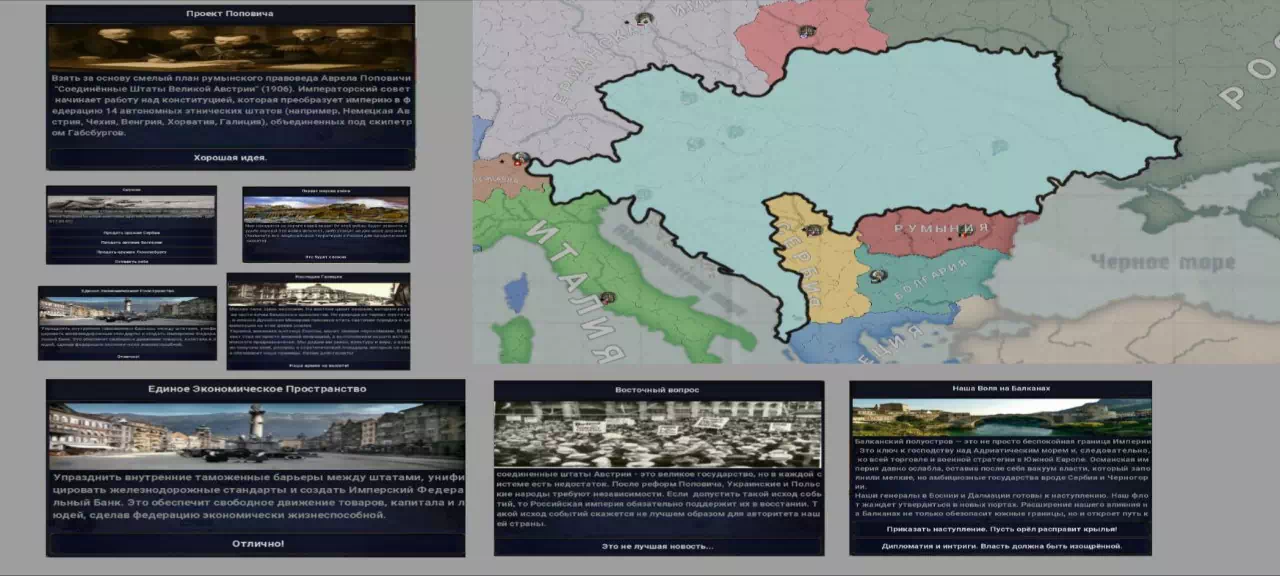Choose the "Это не лучшая новость..." option

(x=658, y=546)
